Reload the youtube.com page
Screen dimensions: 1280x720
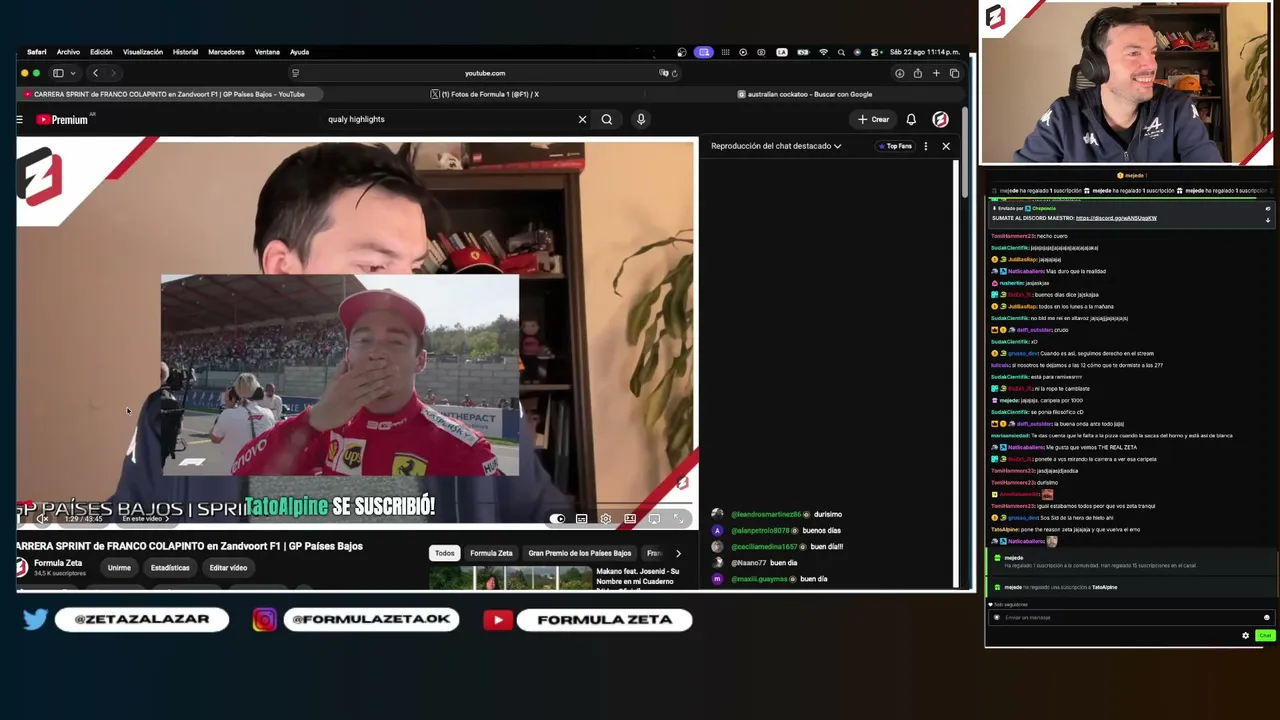coord(675,73)
